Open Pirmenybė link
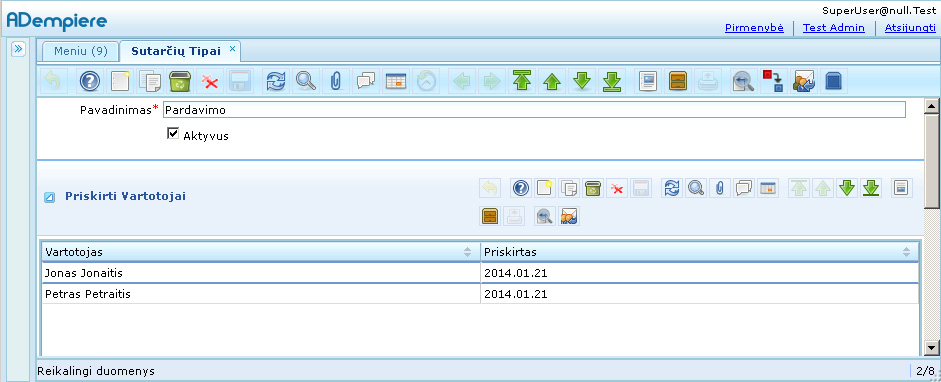This screenshot has width=941, height=382. click(754, 28)
